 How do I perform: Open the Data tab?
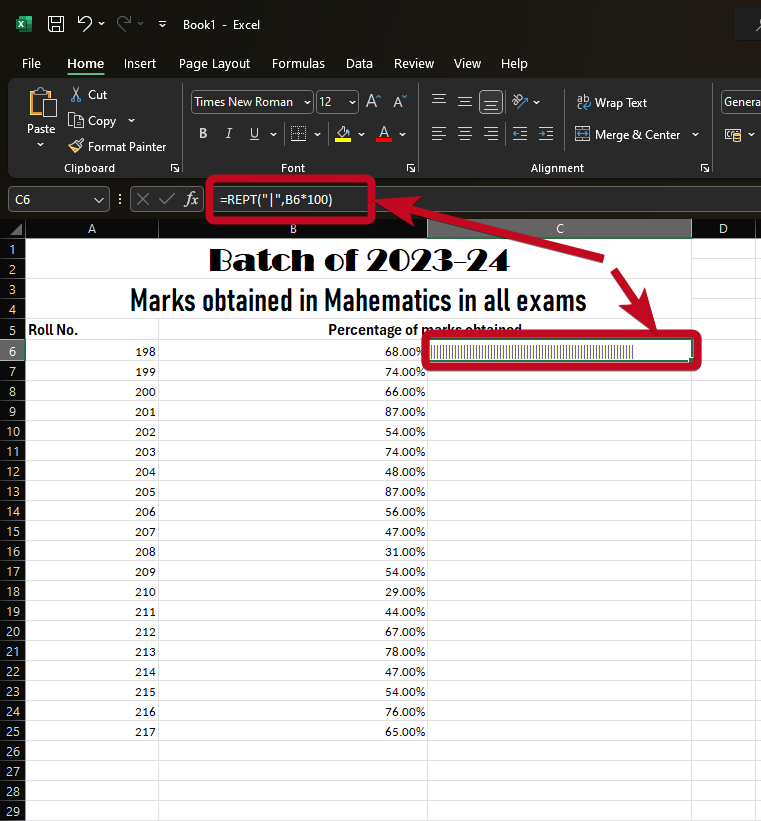coord(359,63)
